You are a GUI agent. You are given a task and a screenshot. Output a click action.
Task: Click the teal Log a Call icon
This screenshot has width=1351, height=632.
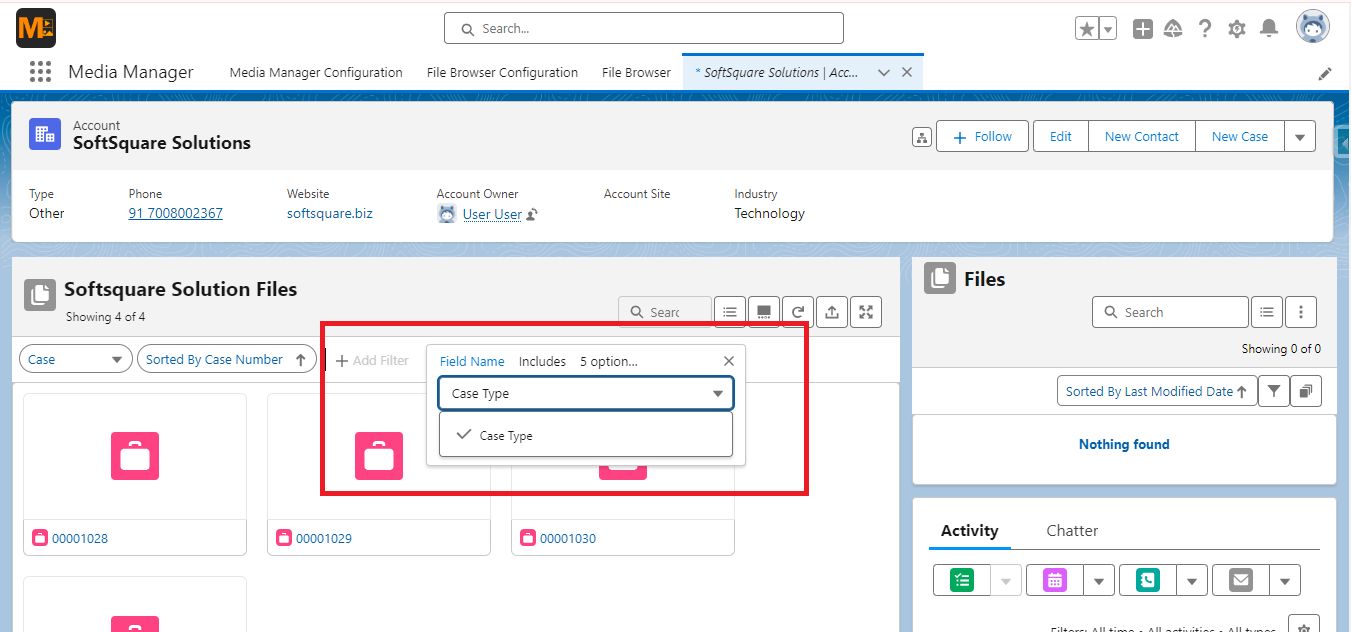click(1148, 580)
